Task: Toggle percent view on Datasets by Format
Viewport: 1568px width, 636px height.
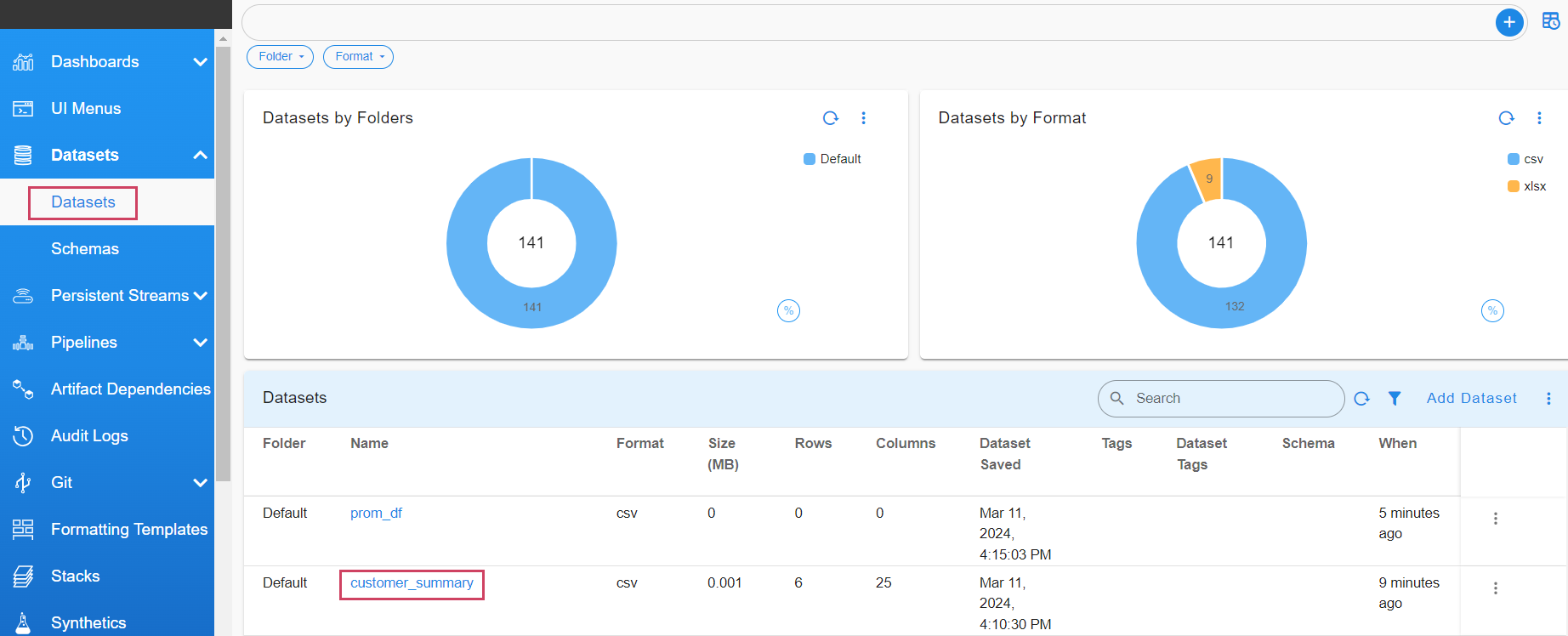Action: [x=1492, y=311]
